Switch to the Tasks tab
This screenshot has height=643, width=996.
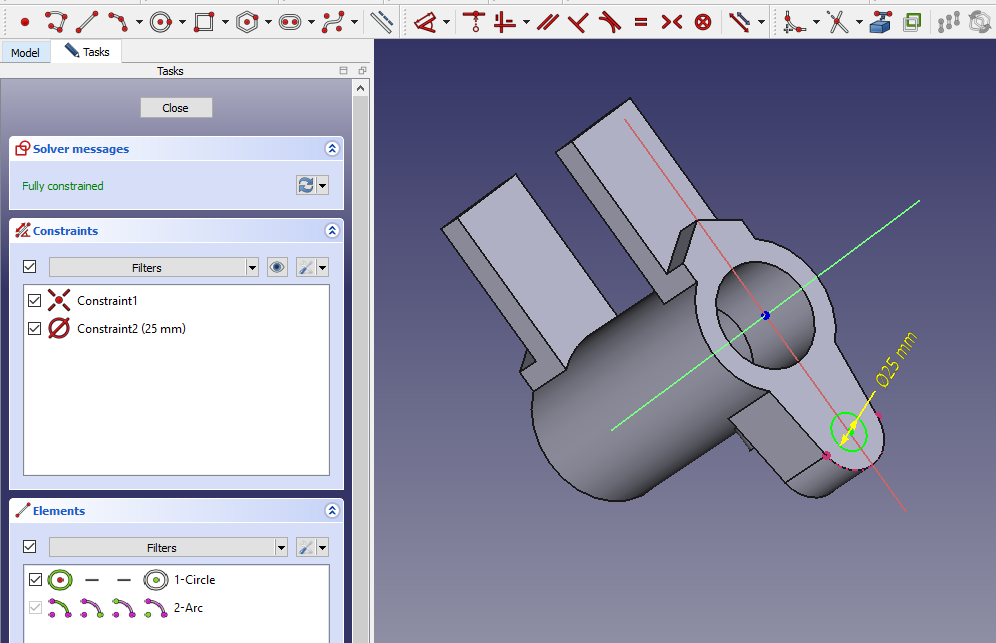pos(88,51)
